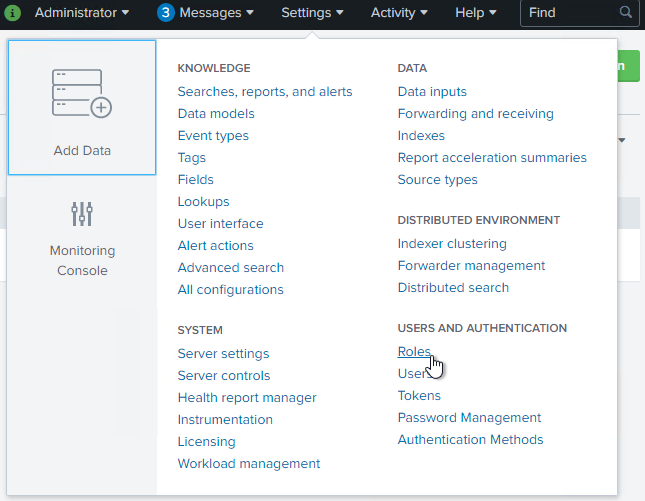The width and height of the screenshot is (645, 501).
Task: Type in the Find search field
Action: pyautogui.click(x=570, y=13)
